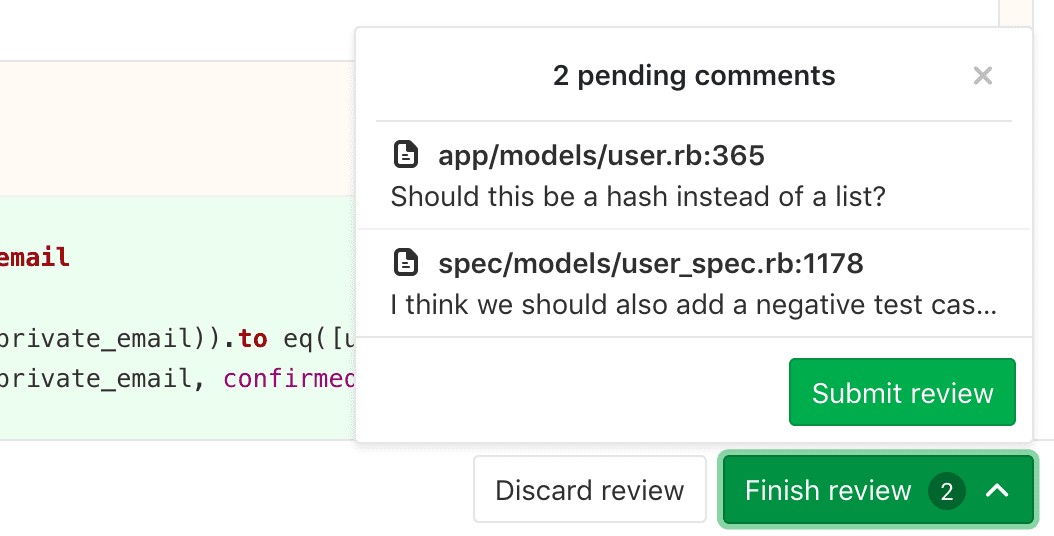
Task: Click the peach-colored diff row above the green lines
Action: [x=177, y=128]
